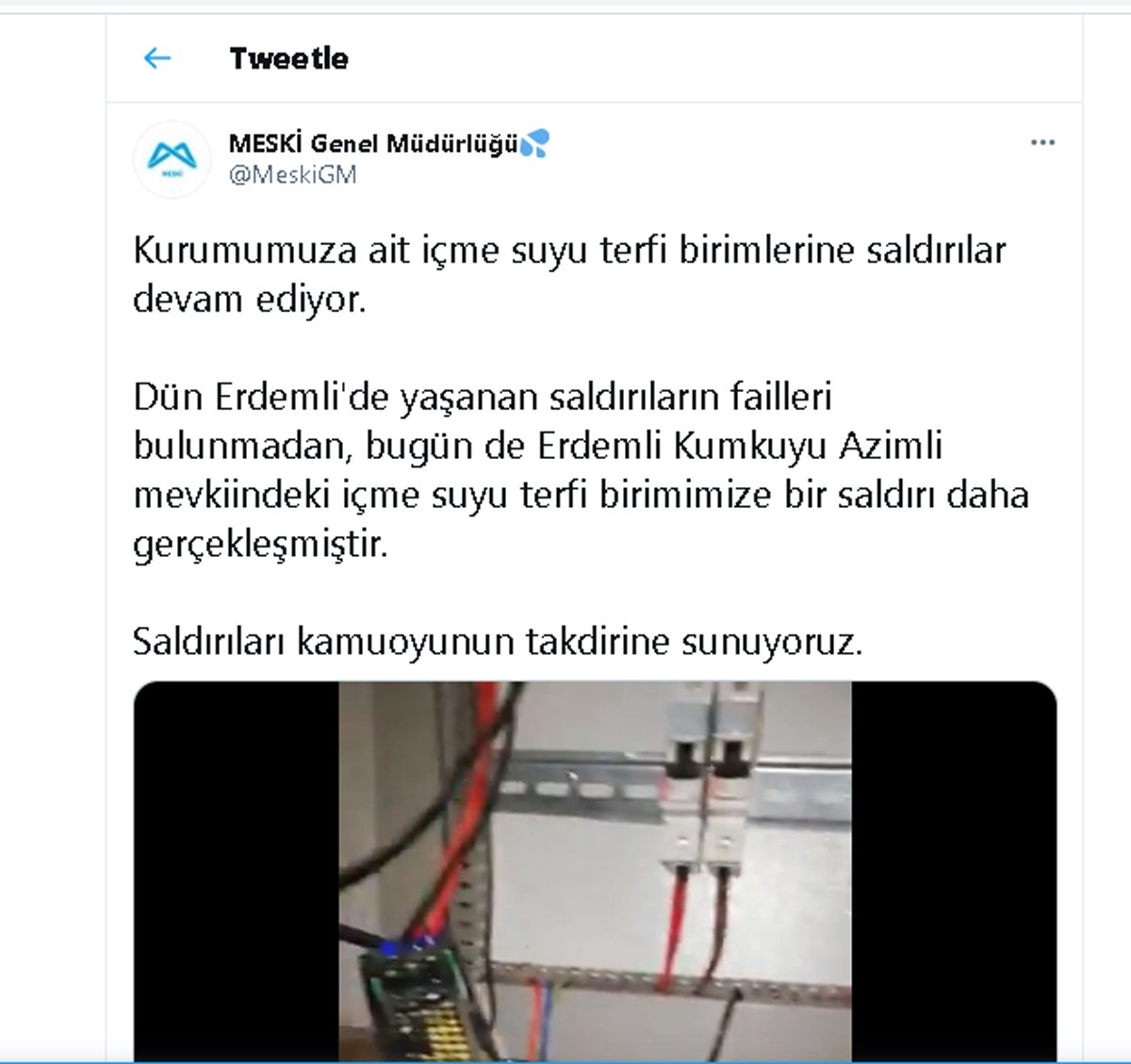The height and width of the screenshot is (1064, 1131).
Task: Play the embedded electrical panel video
Action: pyautogui.click(x=595, y=872)
